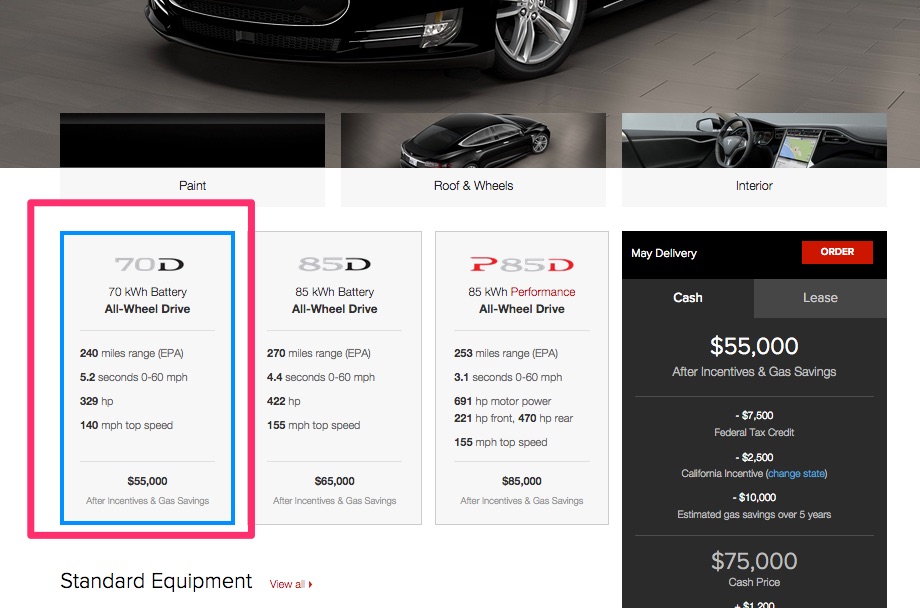Switch to the Cash payment tab
Image resolution: width=920 pixels, height=608 pixels.
(688, 298)
